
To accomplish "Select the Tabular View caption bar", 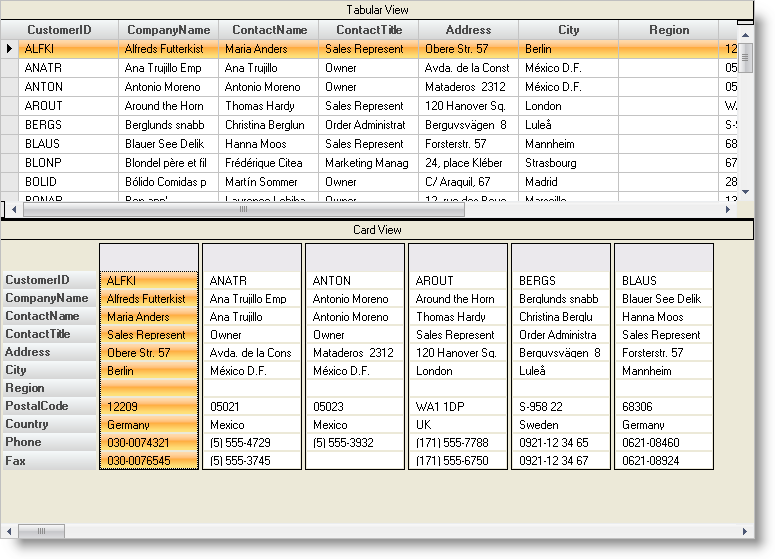I will click(377, 9).
